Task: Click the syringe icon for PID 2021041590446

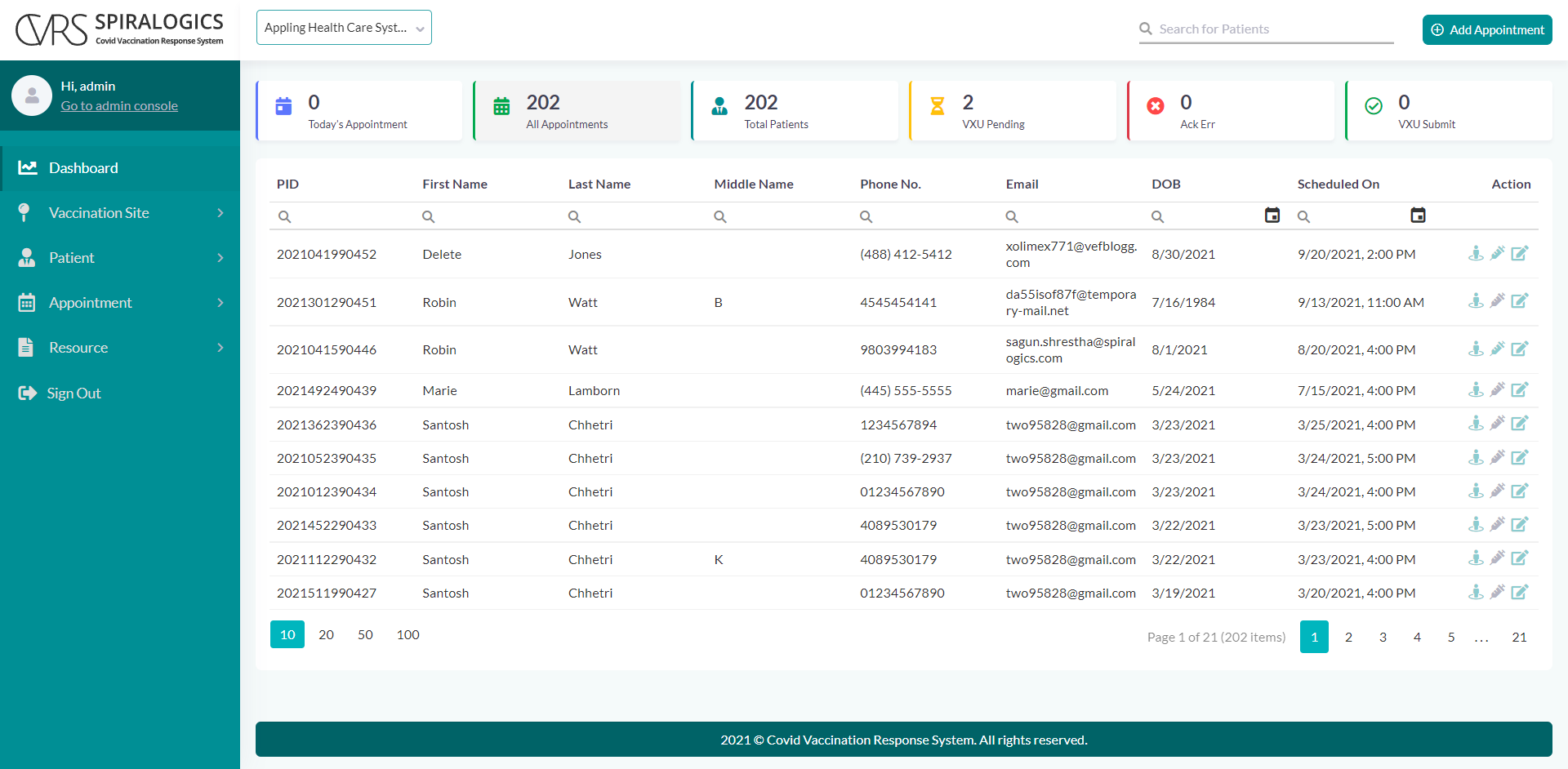Action: point(1497,349)
